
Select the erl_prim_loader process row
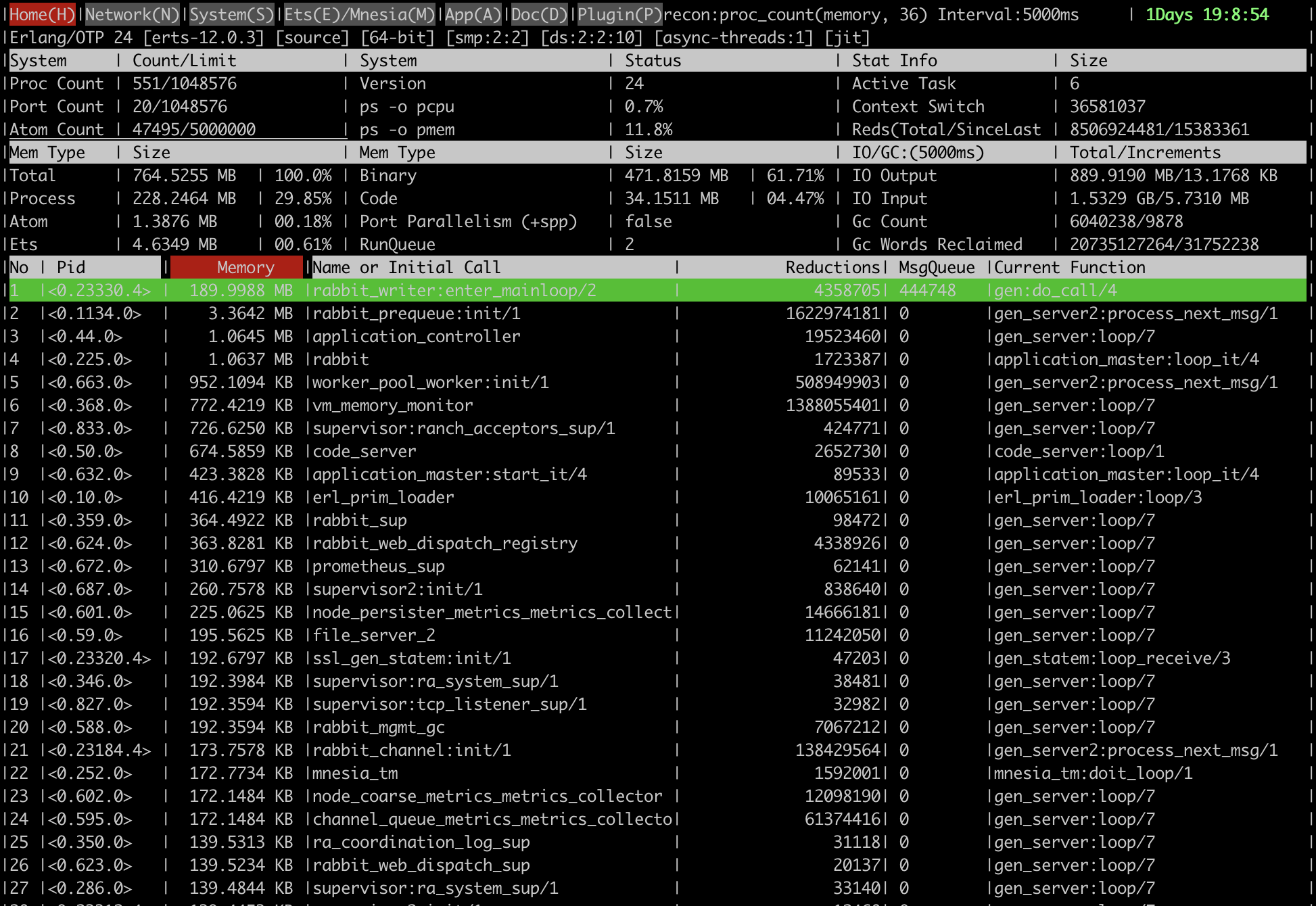[657, 497]
